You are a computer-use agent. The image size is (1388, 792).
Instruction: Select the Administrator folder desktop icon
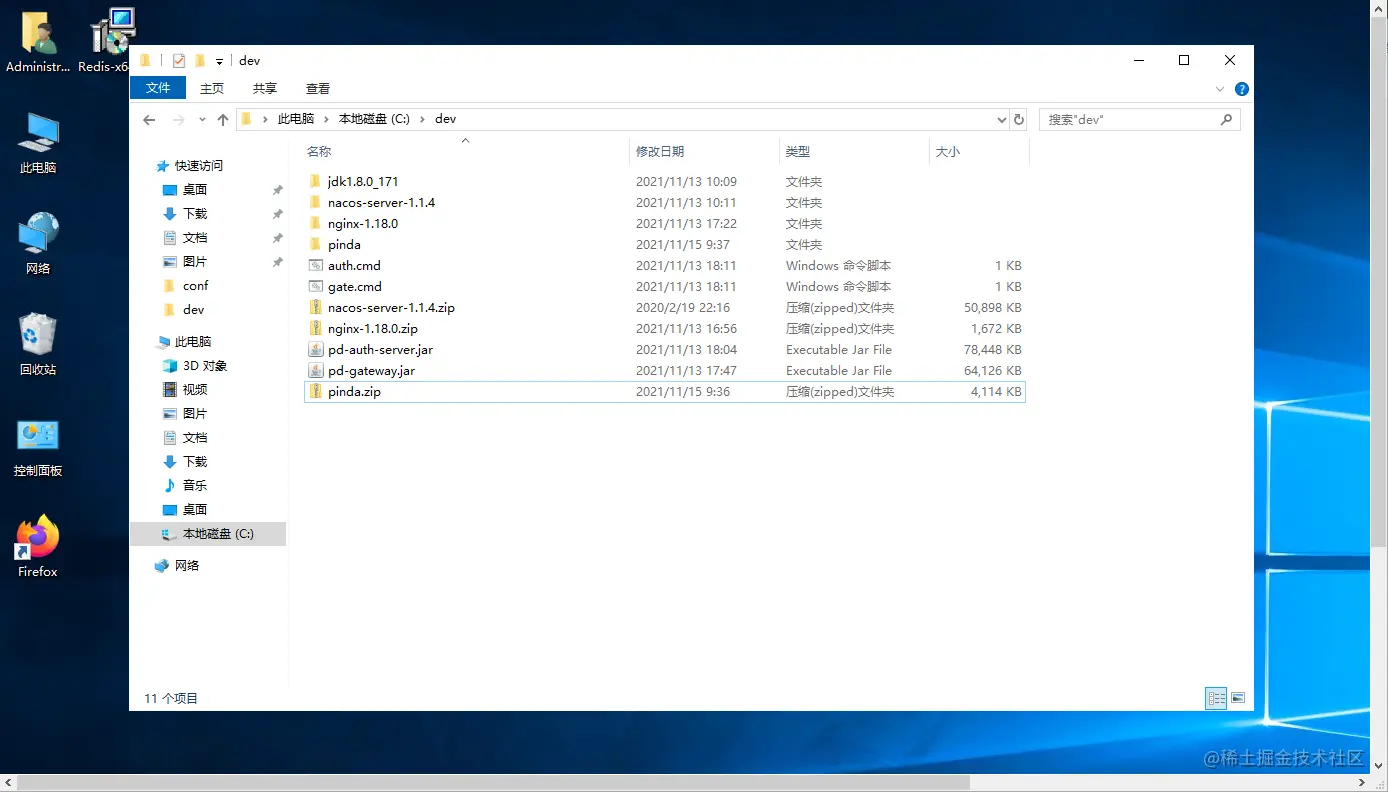pos(38,43)
